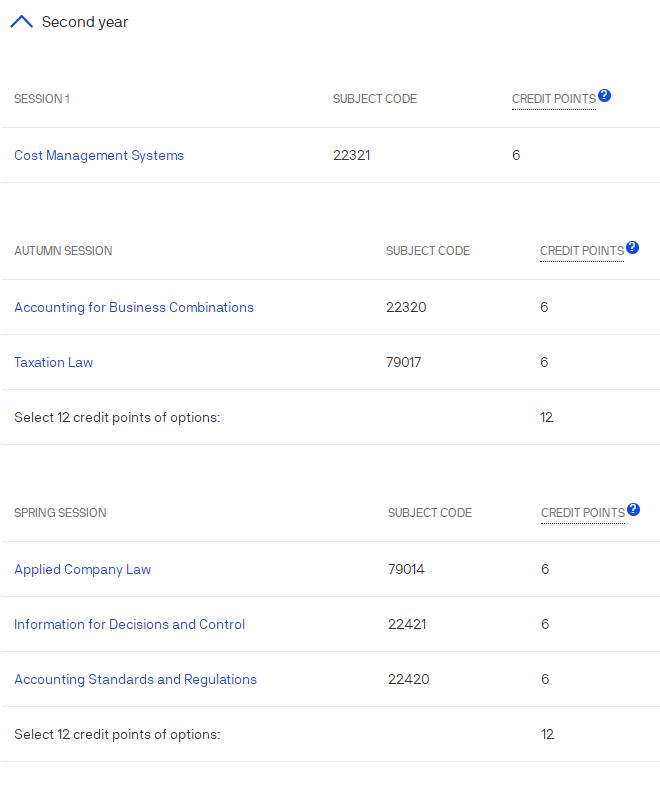Open Information for Decisions and Control link
The width and height of the screenshot is (660, 787).
point(129,624)
